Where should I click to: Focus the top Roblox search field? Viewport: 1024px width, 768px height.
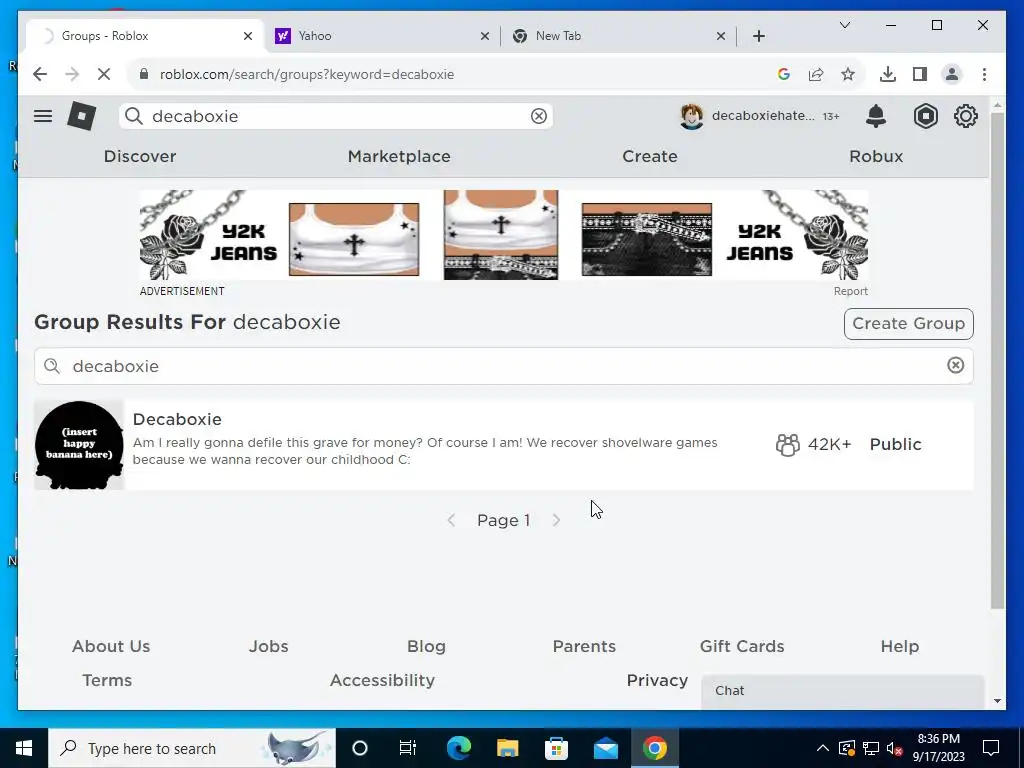(x=336, y=116)
